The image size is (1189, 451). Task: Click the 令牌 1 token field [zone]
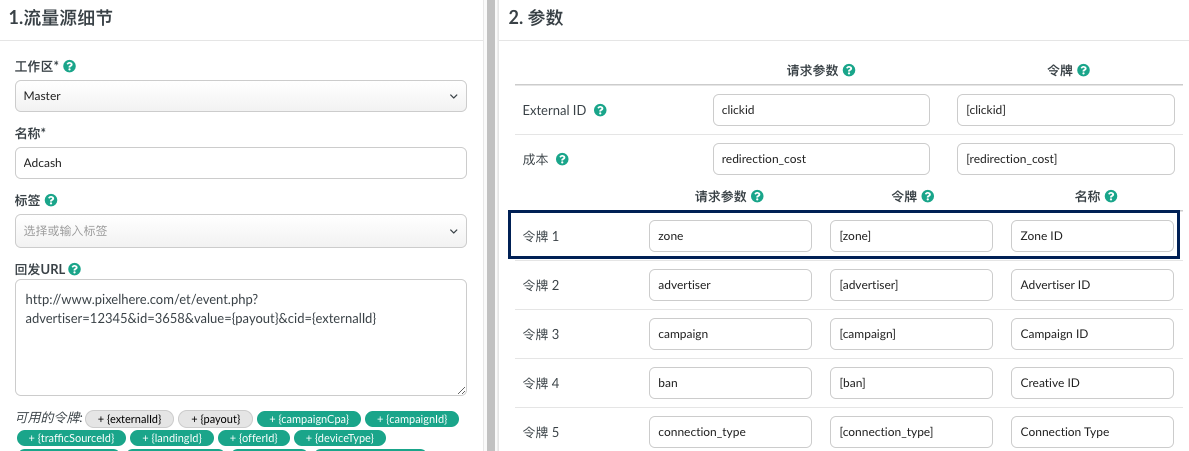(x=911, y=236)
